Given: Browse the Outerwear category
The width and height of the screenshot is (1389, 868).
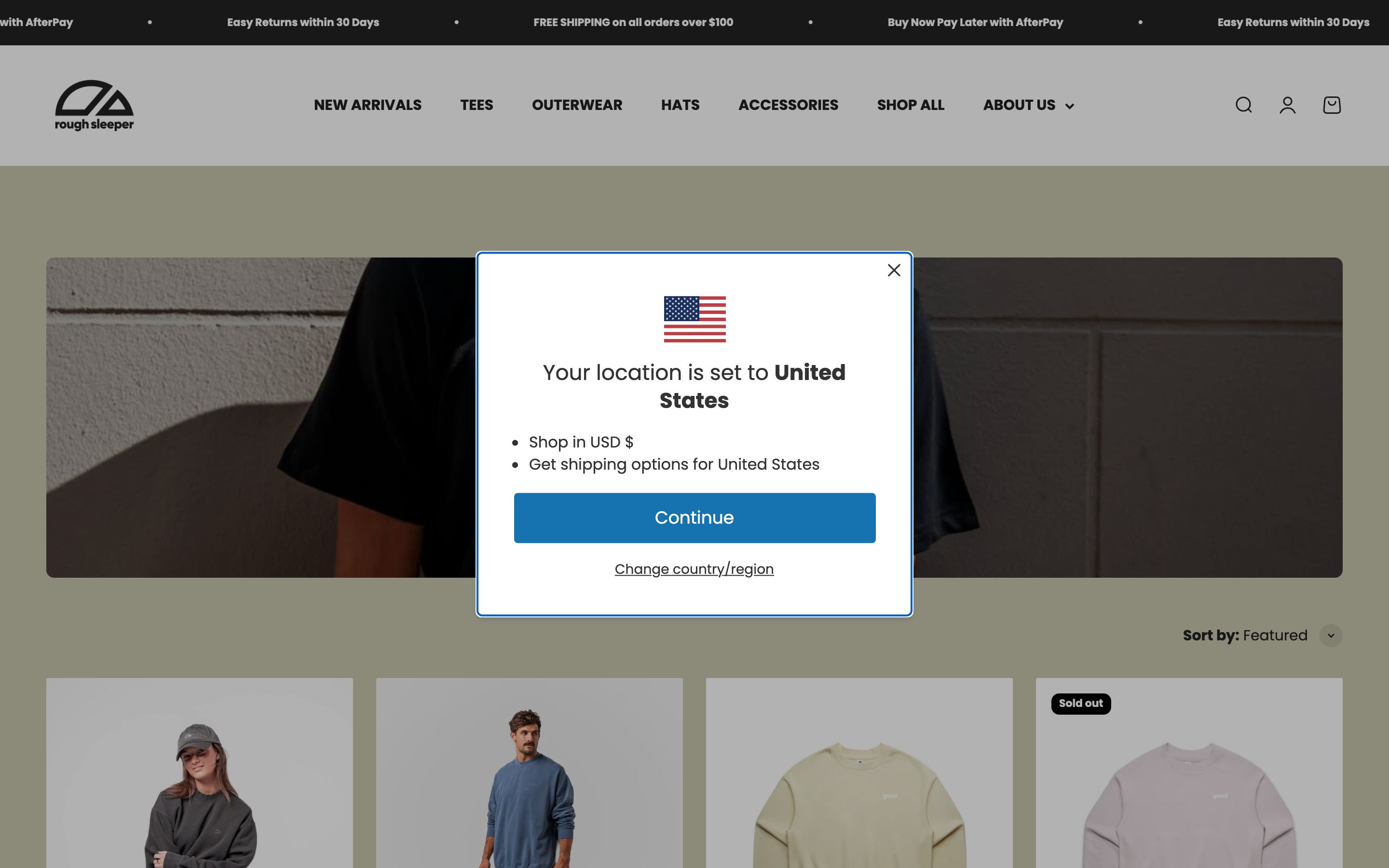Looking at the screenshot, I should pos(577,105).
